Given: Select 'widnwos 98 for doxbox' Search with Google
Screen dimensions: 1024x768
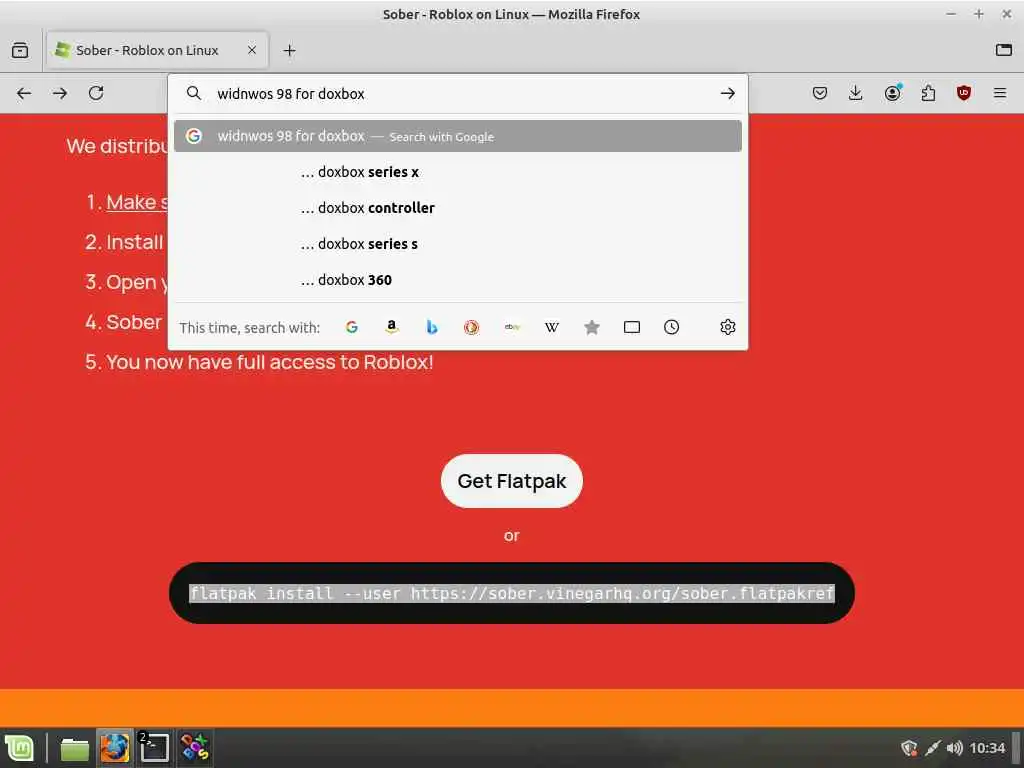Looking at the screenshot, I should point(457,136).
